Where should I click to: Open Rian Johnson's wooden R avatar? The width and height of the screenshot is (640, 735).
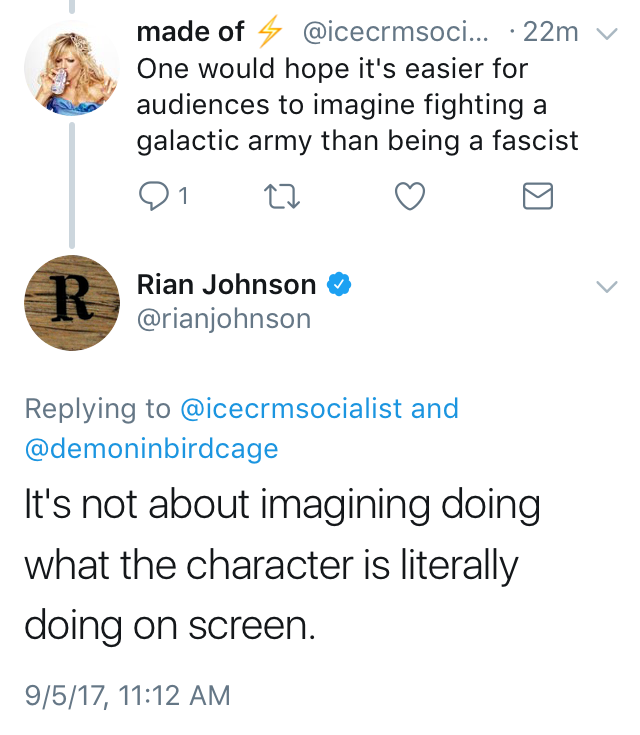71,302
